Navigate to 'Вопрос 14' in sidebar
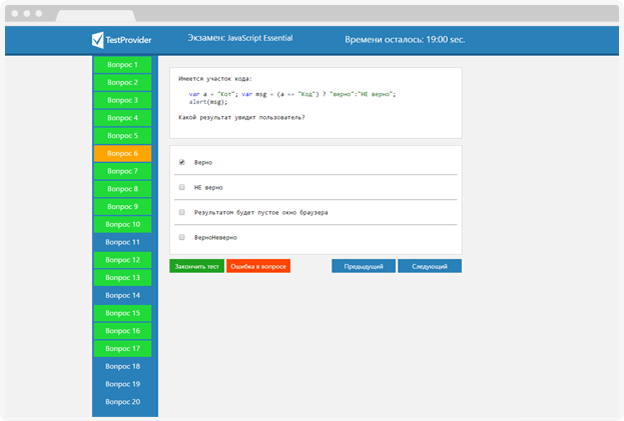The width and height of the screenshot is (624, 421). pyautogui.click(x=122, y=296)
